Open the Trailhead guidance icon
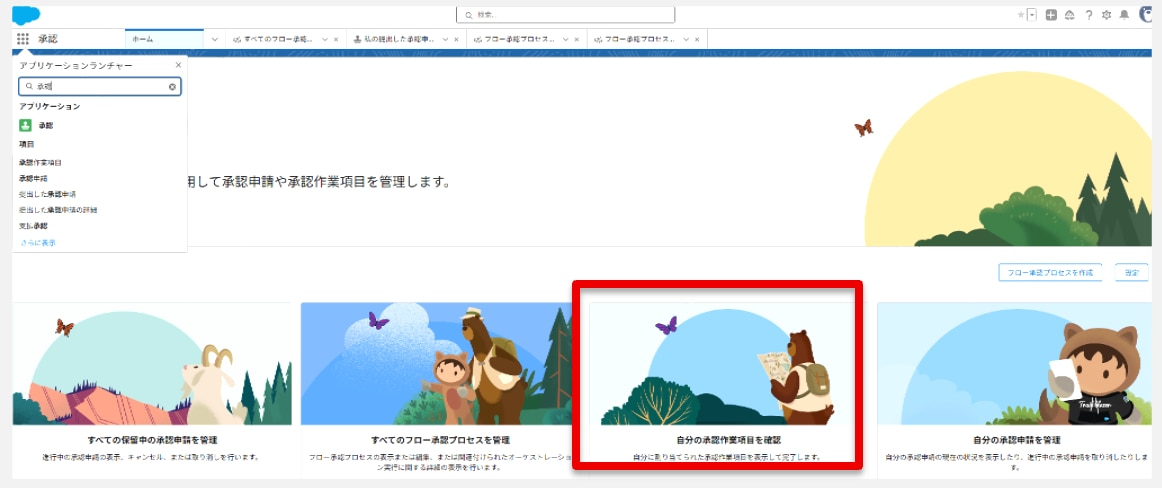1162x488 pixels. click(x=1070, y=15)
